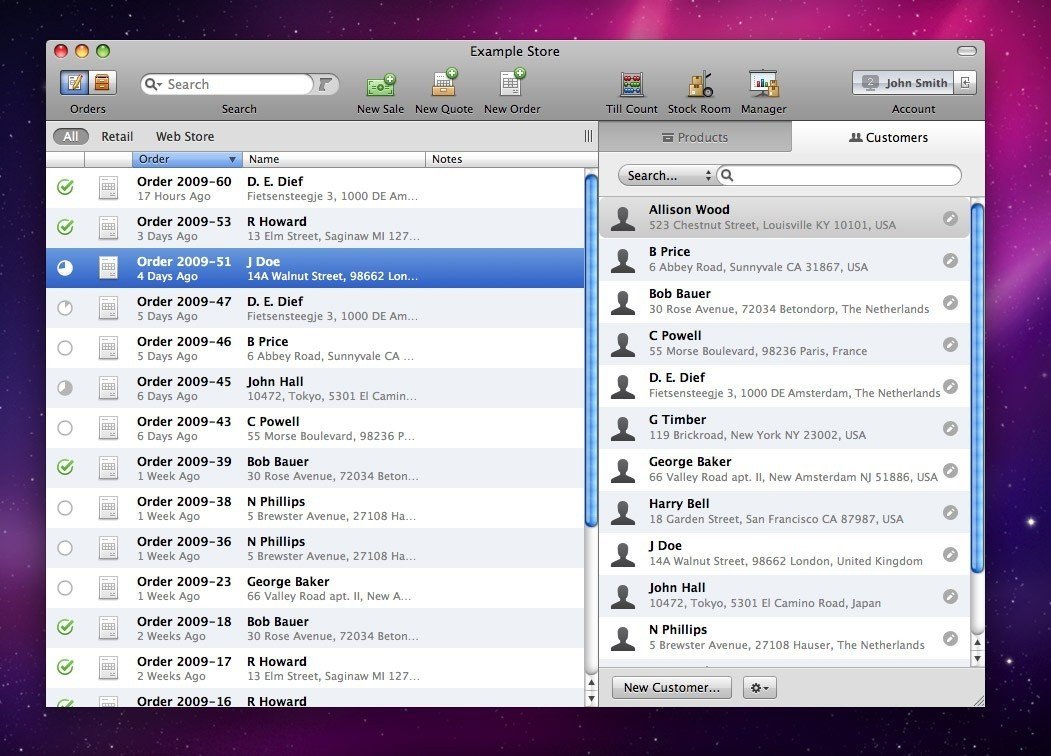Select Order 2009-36 N Phillips row
The image size is (1051, 756).
click(315, 548)
